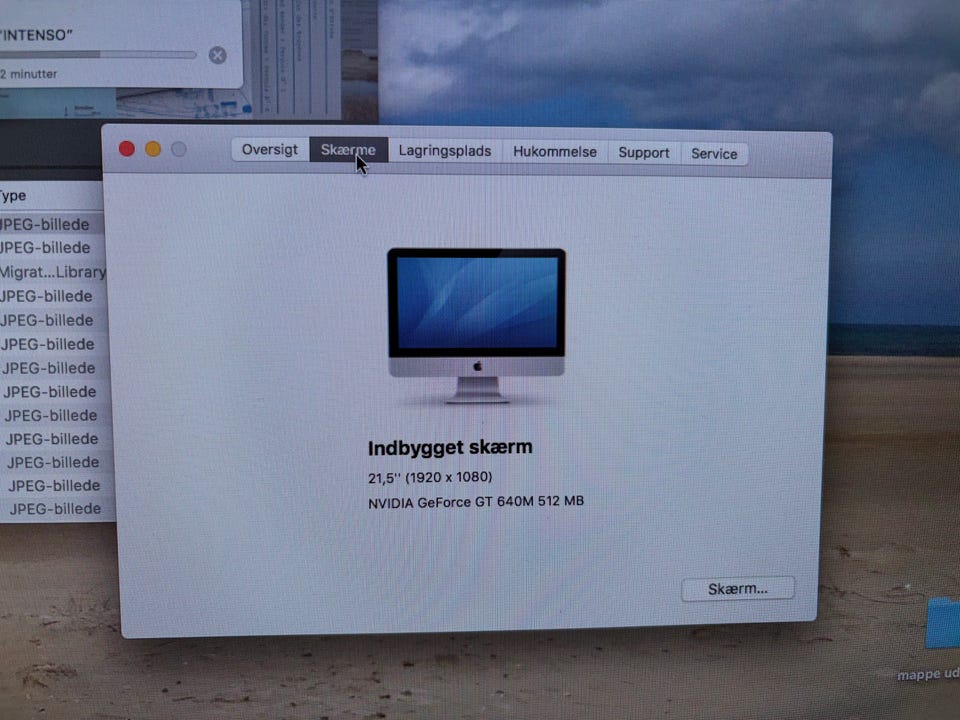Close the About This Mac window
The width and height of the screenshot is (960, 720).
(127, 149)
